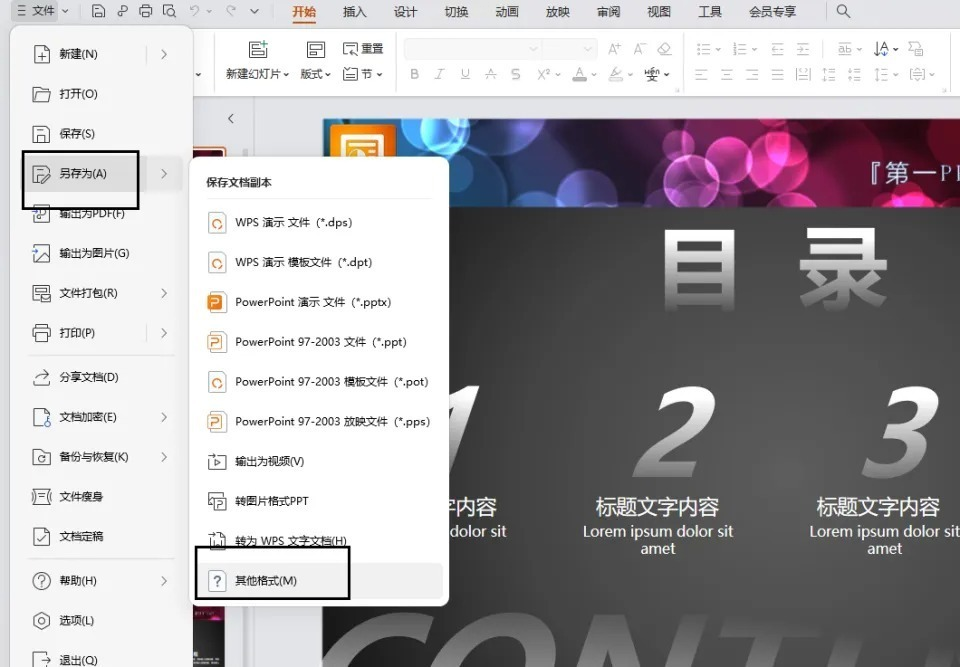Screen dimensions: 960x667
Task: Open the Layout (版式) dropdown
Action: click(315, 74)
